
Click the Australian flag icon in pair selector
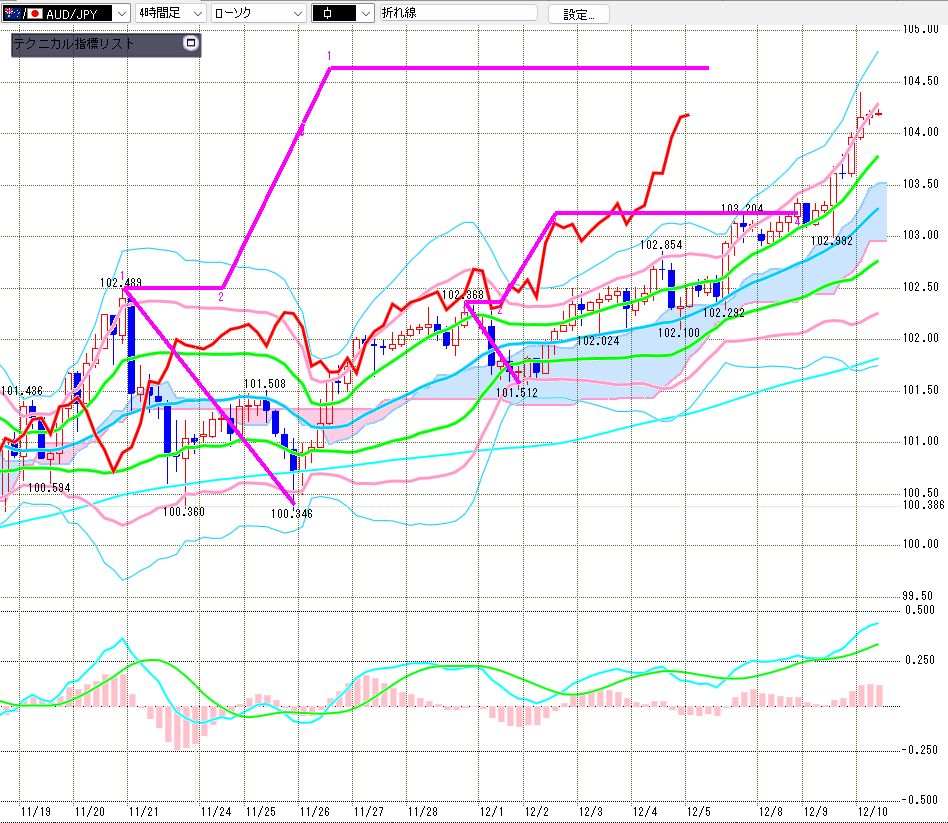[12, 13]
